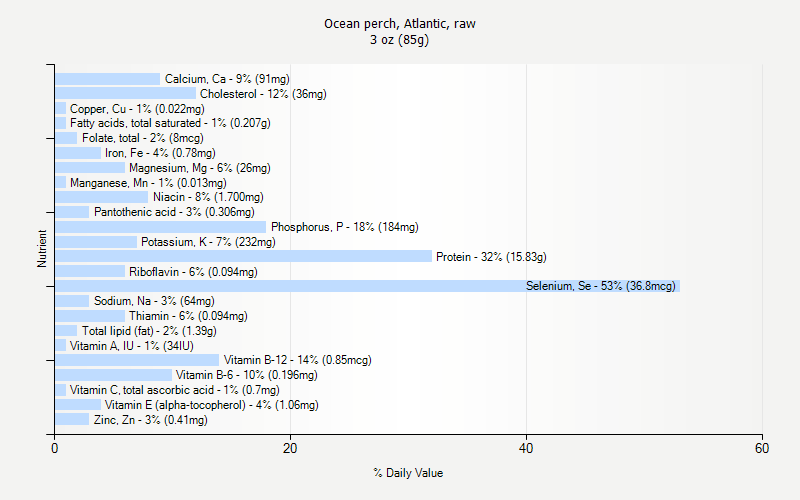Click the Iron, Fe 4% label
800x500 pixels.
(160, 153)
